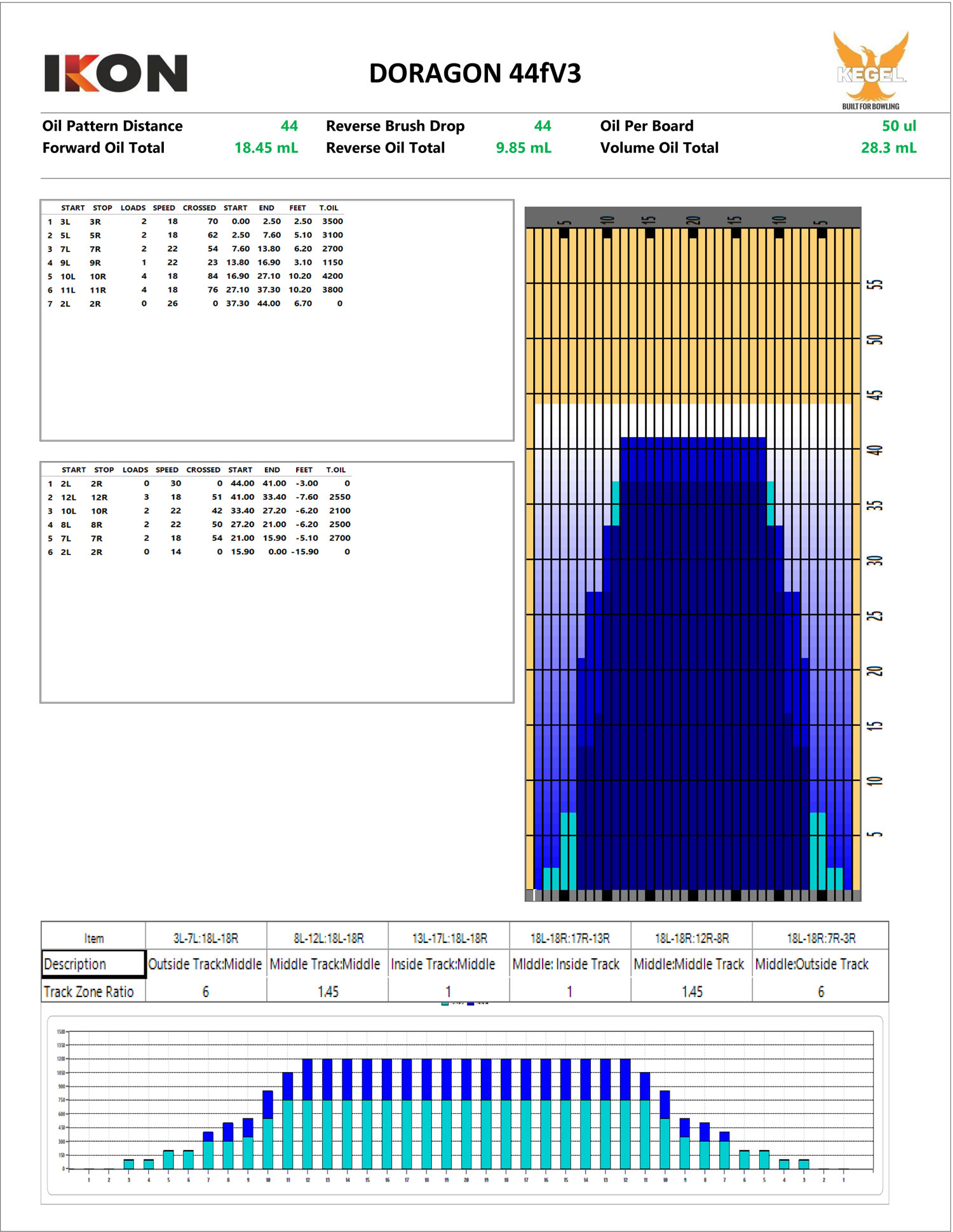The width and height of the screenshot is (953, 1232).
Task: Click the 1500 label on chart axis
Action: point(61,1032)
